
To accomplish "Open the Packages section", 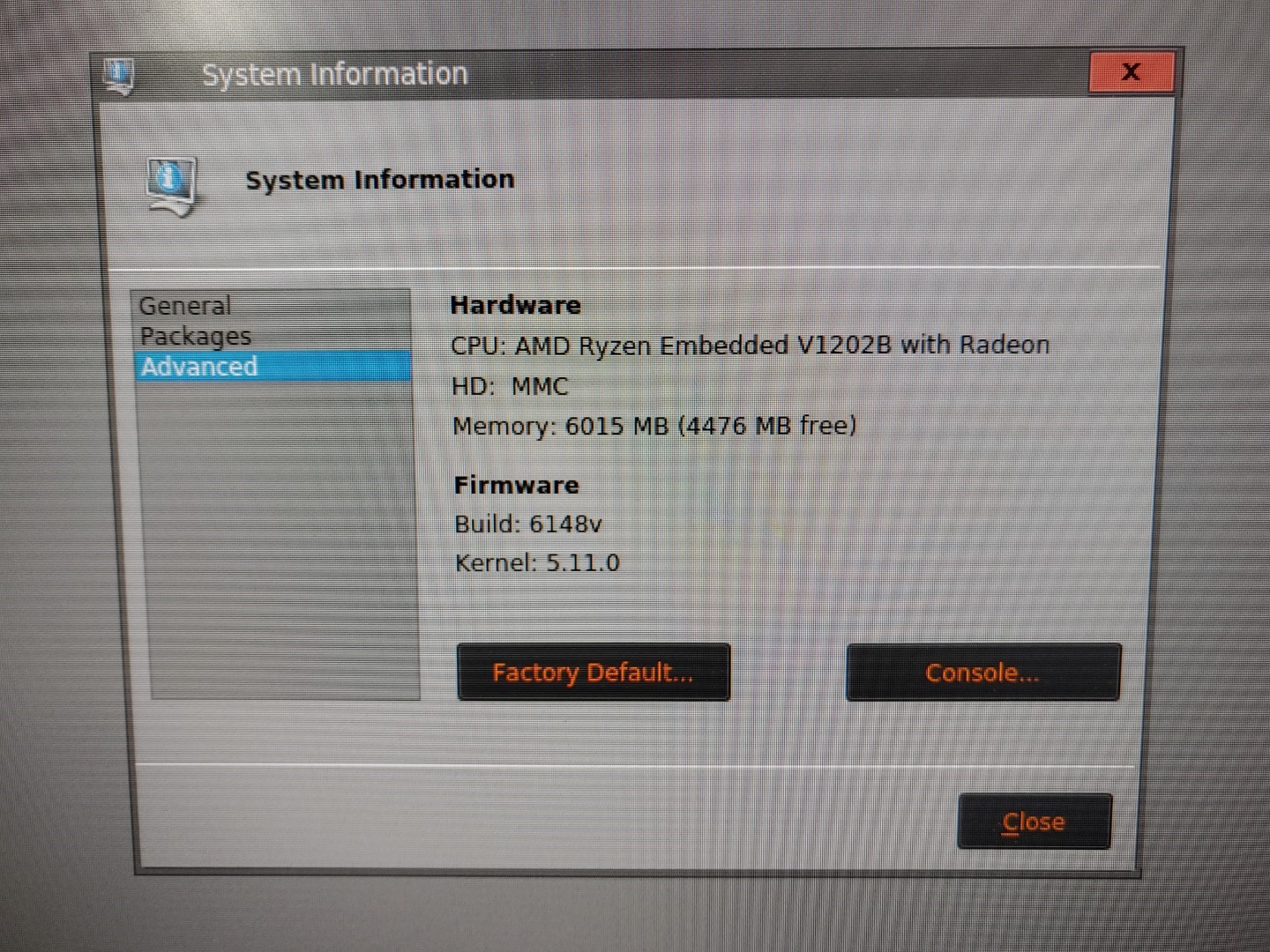I will 273,336.
